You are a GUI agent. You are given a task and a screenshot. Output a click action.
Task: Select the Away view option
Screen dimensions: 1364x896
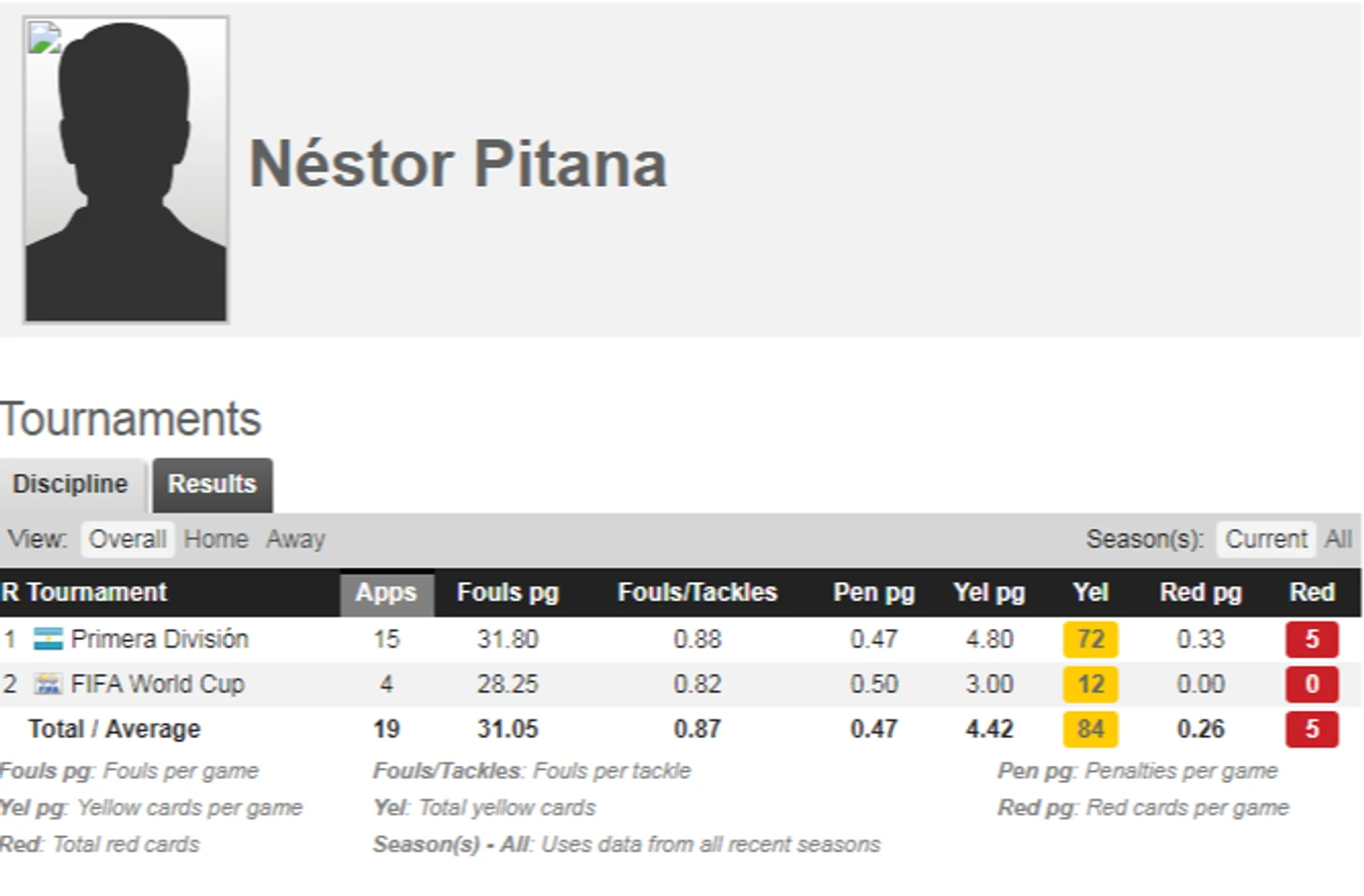[295, 539]
